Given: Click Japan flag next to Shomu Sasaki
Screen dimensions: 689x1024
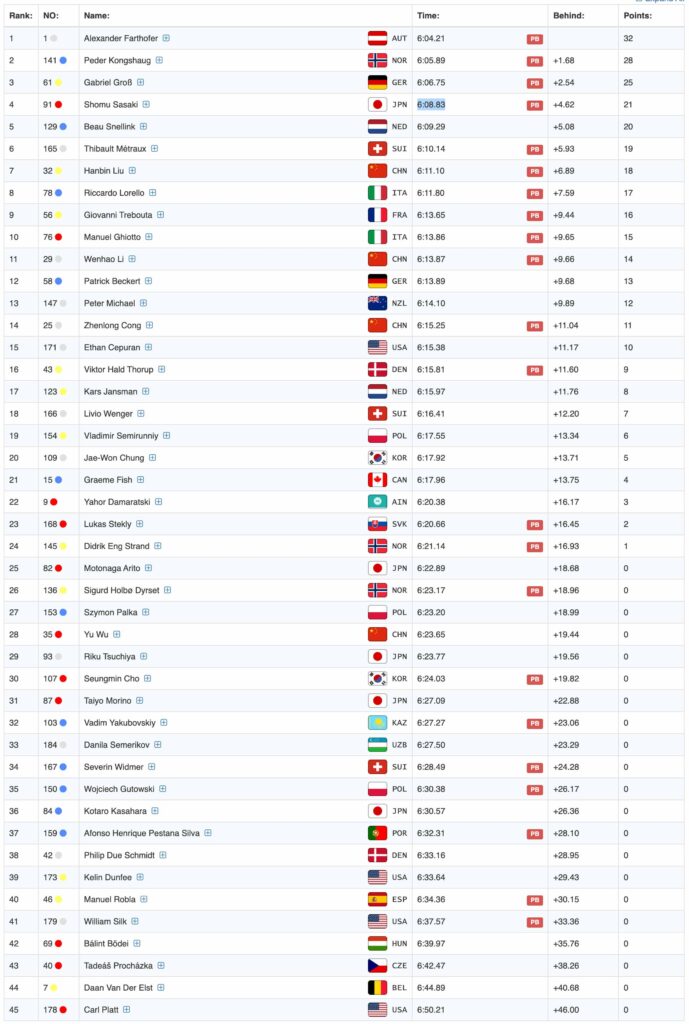Looking at the screenshot, I should [377, 104].
